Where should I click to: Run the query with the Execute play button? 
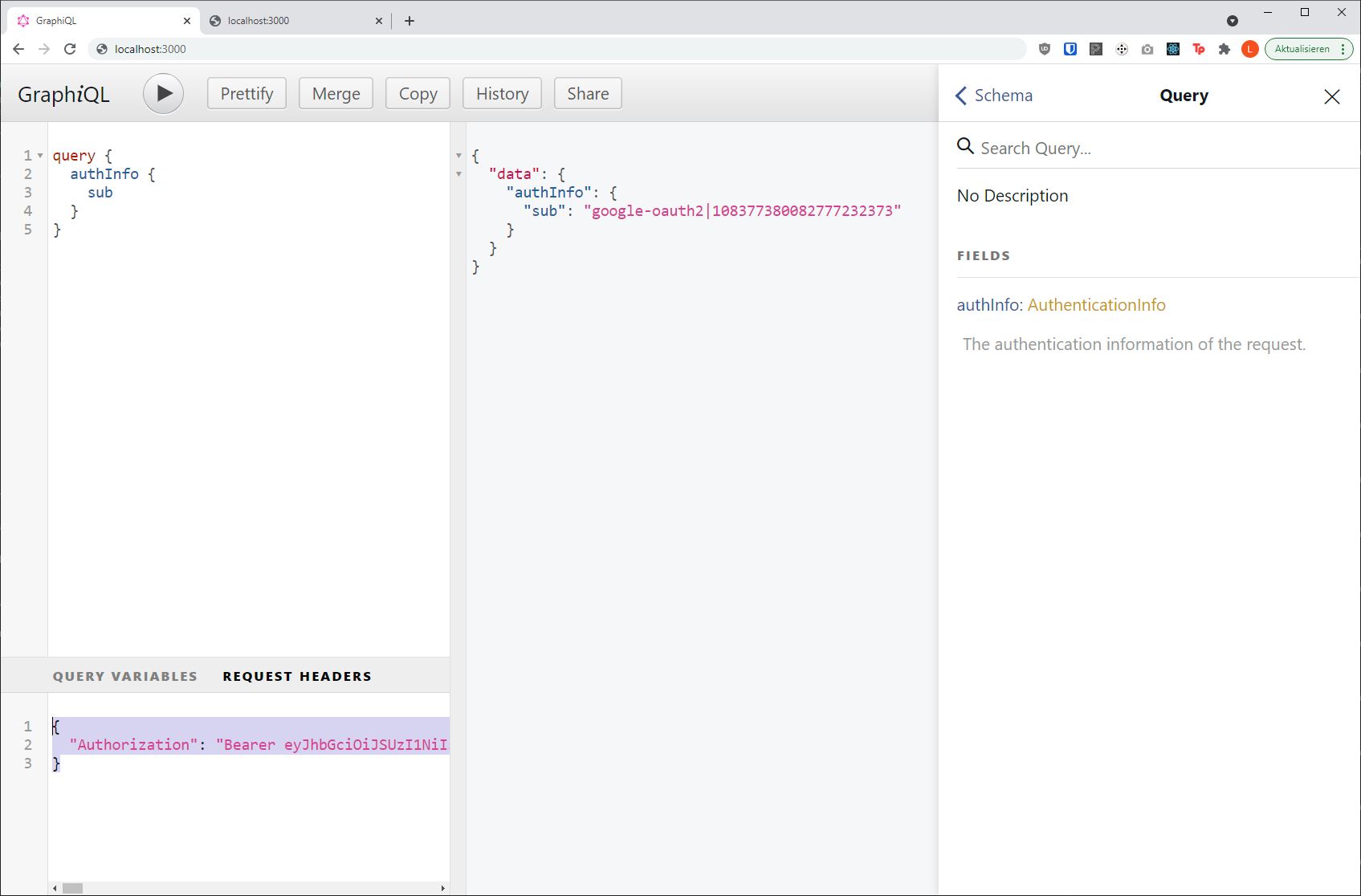coord(164,93)
